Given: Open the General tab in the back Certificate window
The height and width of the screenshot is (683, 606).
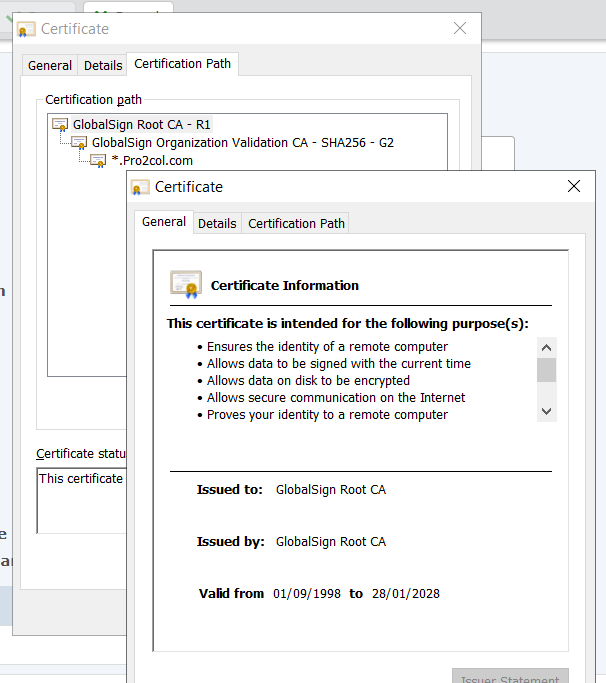Looking at the screenshot, I should pos(50,65).
